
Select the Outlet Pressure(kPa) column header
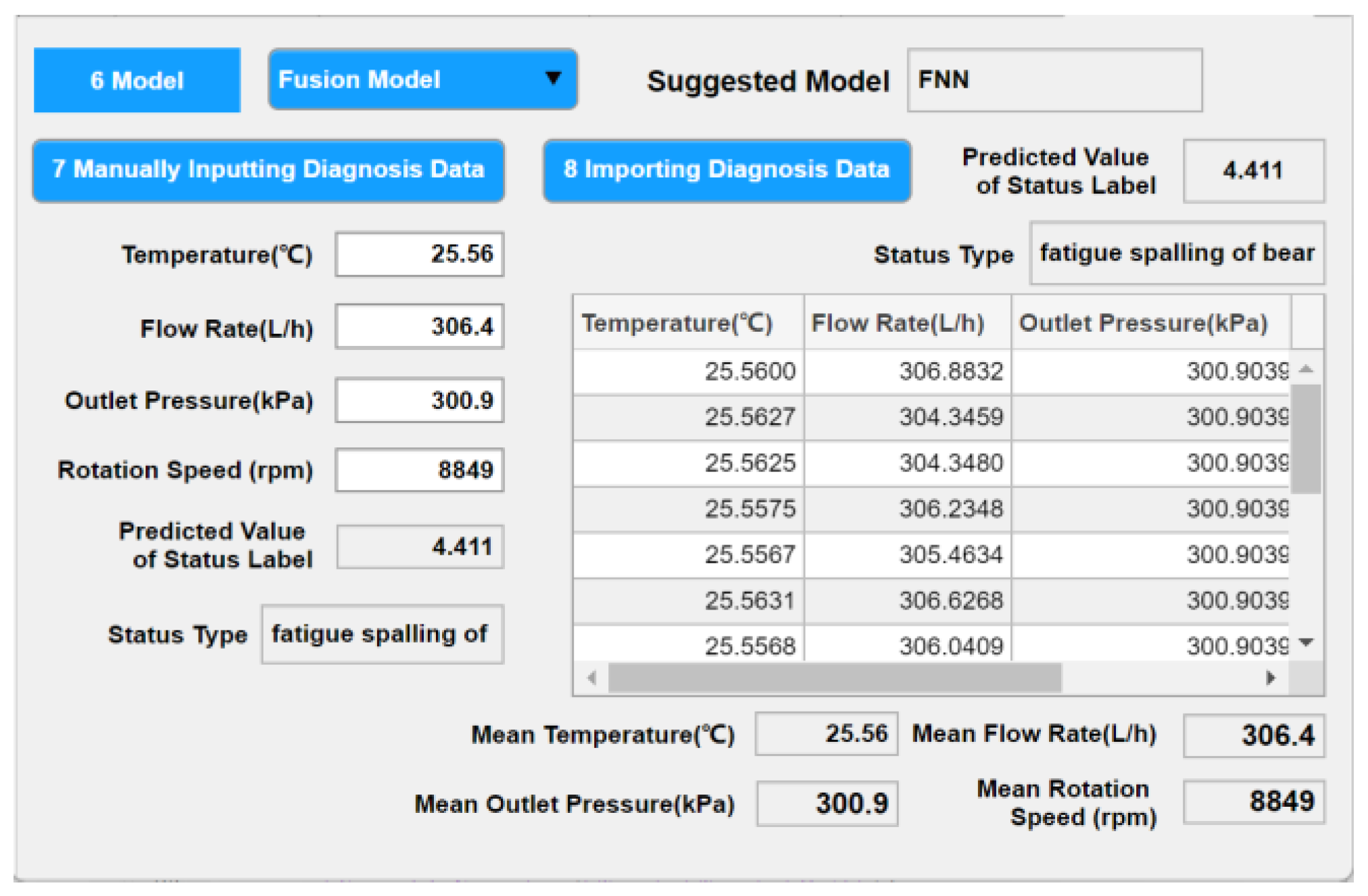tap(1150, 323)
